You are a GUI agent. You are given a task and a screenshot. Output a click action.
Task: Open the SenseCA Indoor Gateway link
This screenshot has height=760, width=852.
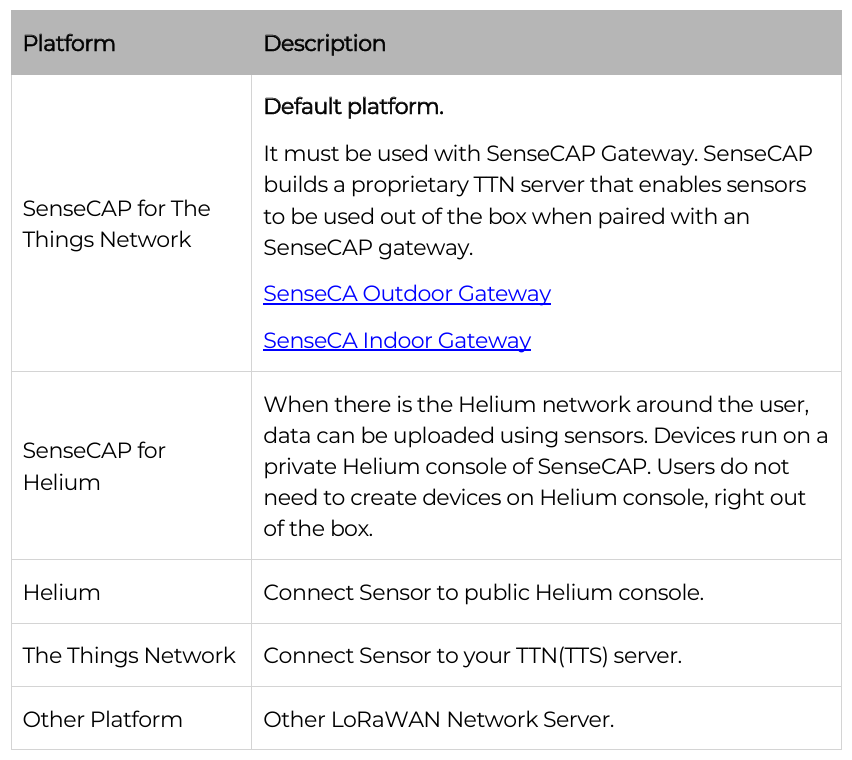(x=397, y=341)
